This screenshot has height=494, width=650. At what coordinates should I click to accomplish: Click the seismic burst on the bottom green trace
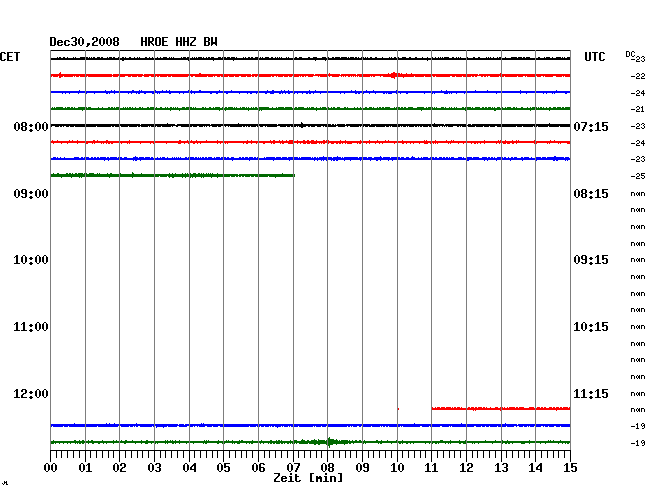click(329, 442)
